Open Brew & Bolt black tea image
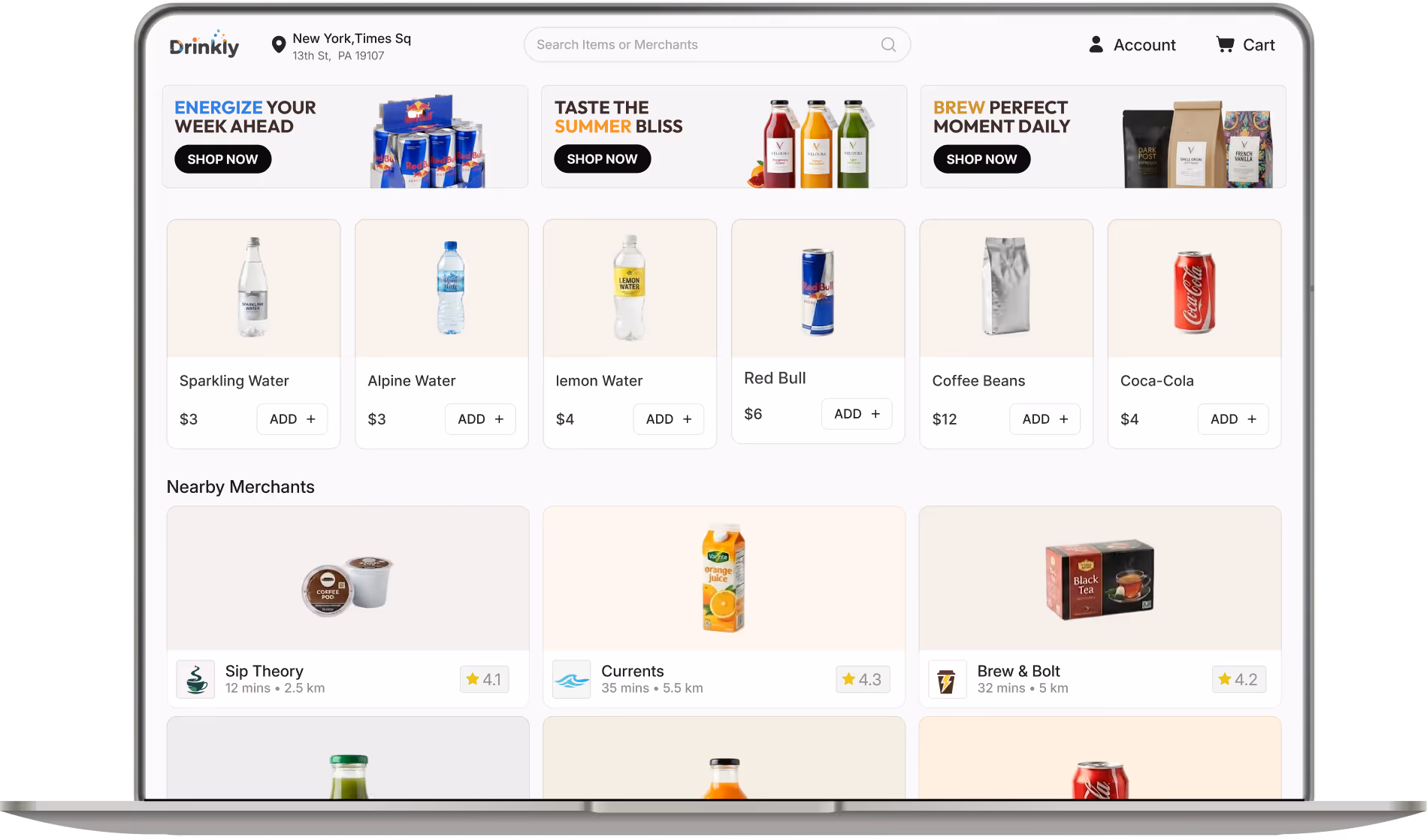The image size is (1427, 840). click(x=1100, y=579)
